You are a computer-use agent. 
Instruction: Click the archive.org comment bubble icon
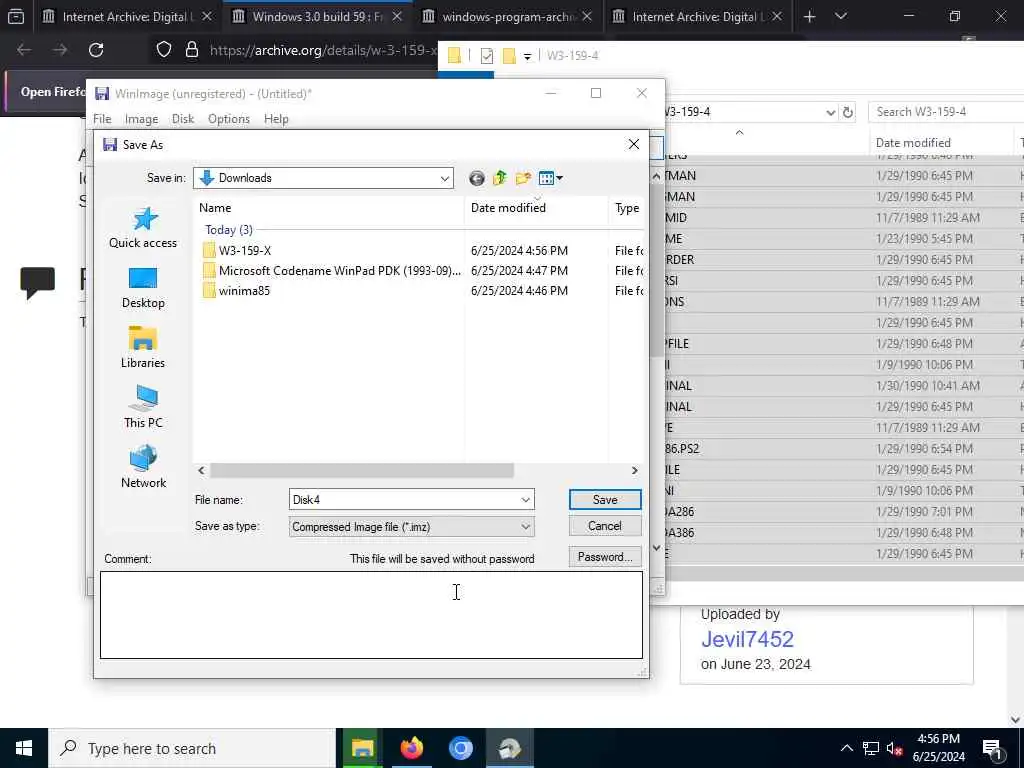coord(37,282)
